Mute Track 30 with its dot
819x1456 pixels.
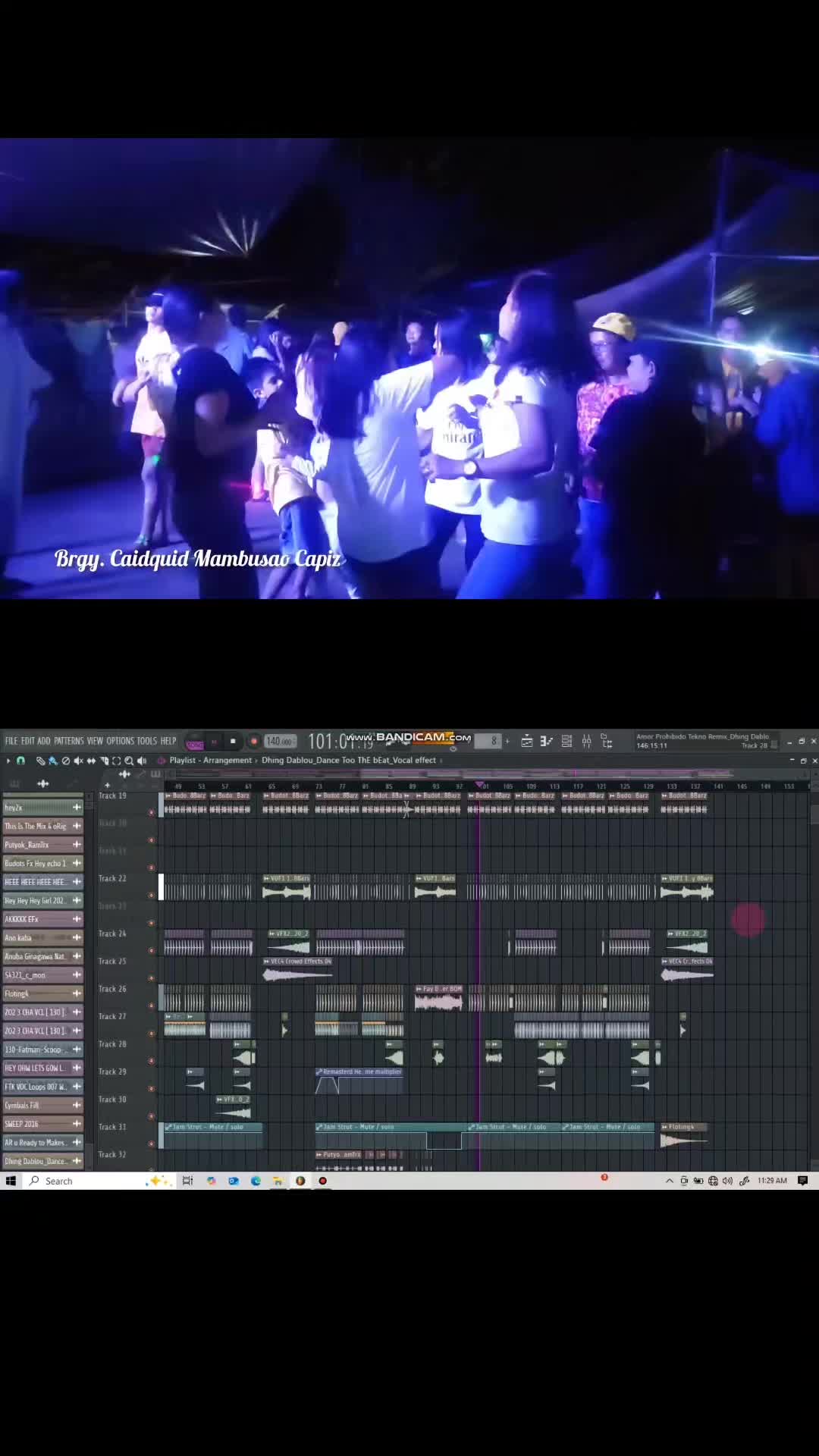coord(151,1116)
